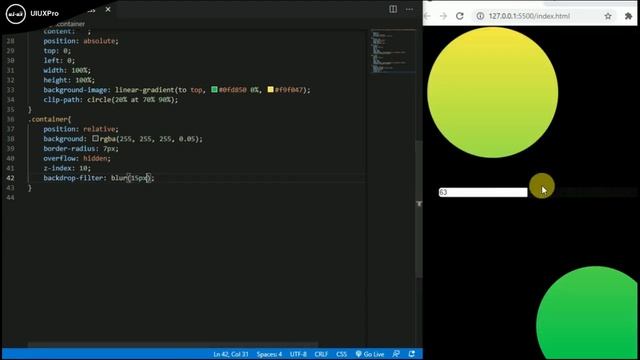Viewport: 640px width, 360px height.
Task: Click the text "position: absolute;"
Action: click(x=81, y=41)
